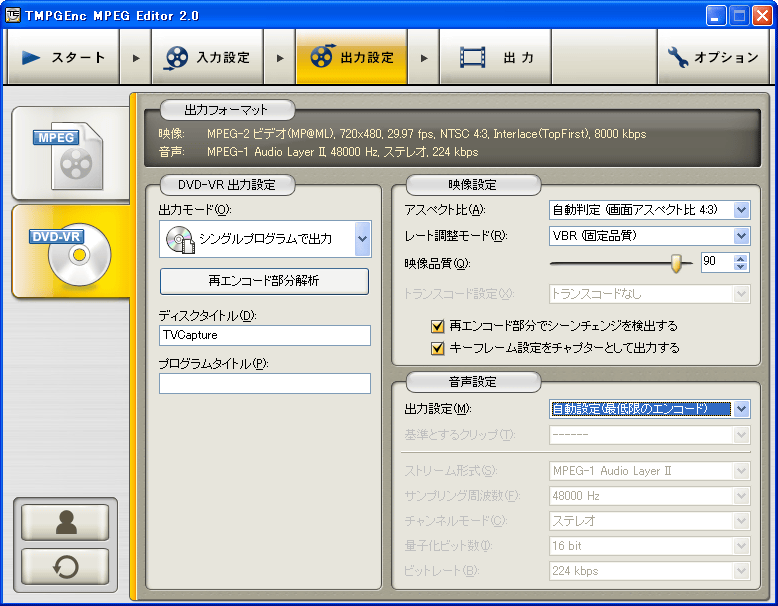Select the DVD-VR output format icon

click(70, 252)
